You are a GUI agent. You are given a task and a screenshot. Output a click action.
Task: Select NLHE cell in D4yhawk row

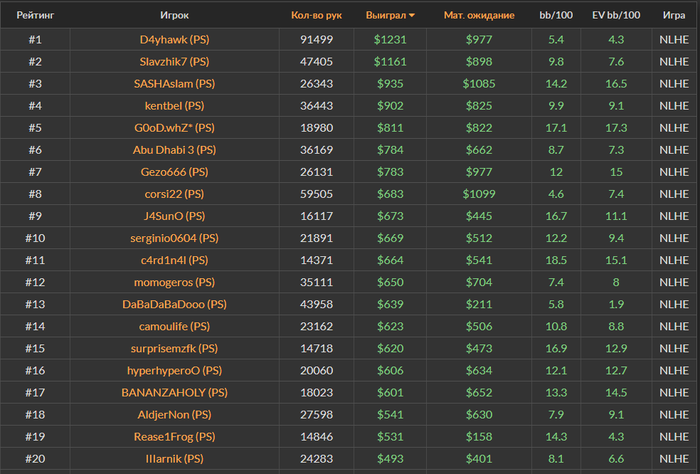[674, 39]
